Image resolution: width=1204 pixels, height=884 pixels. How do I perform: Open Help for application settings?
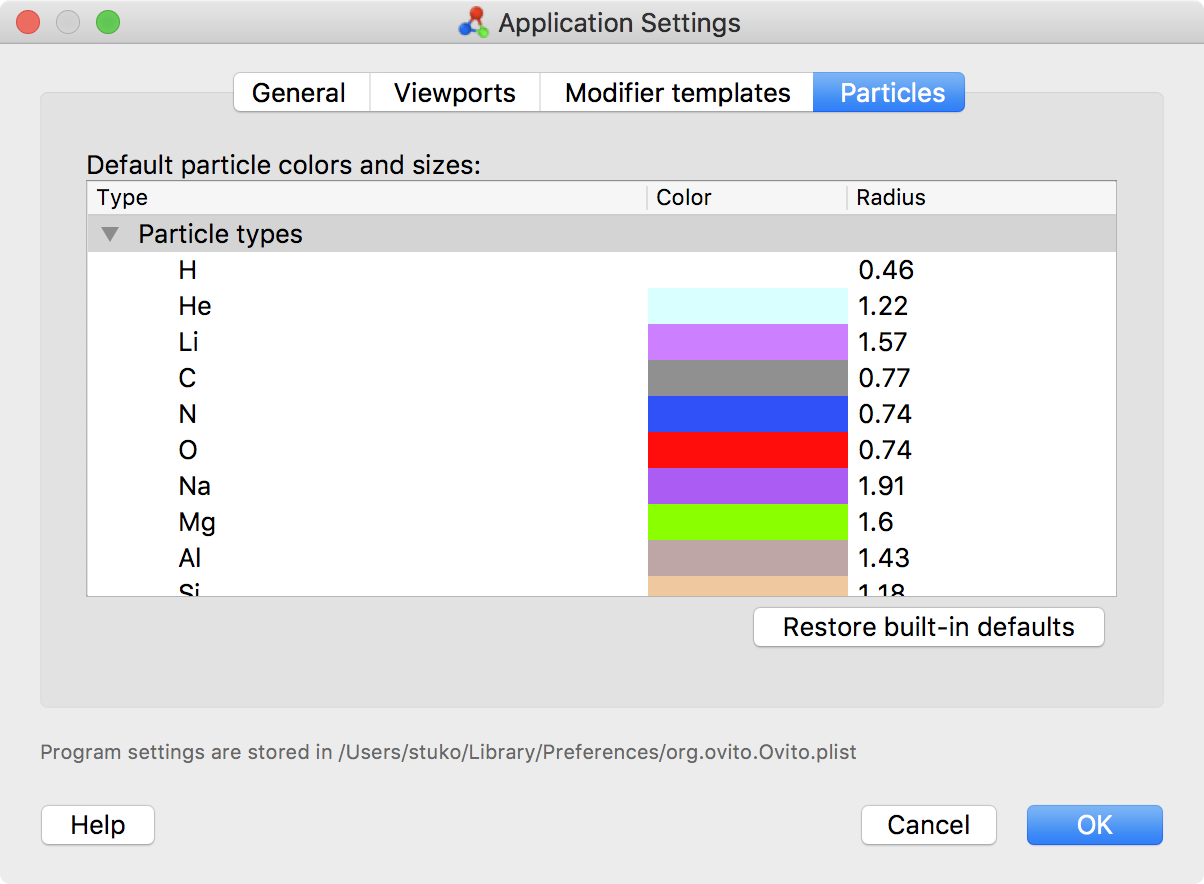pos(98,825)
